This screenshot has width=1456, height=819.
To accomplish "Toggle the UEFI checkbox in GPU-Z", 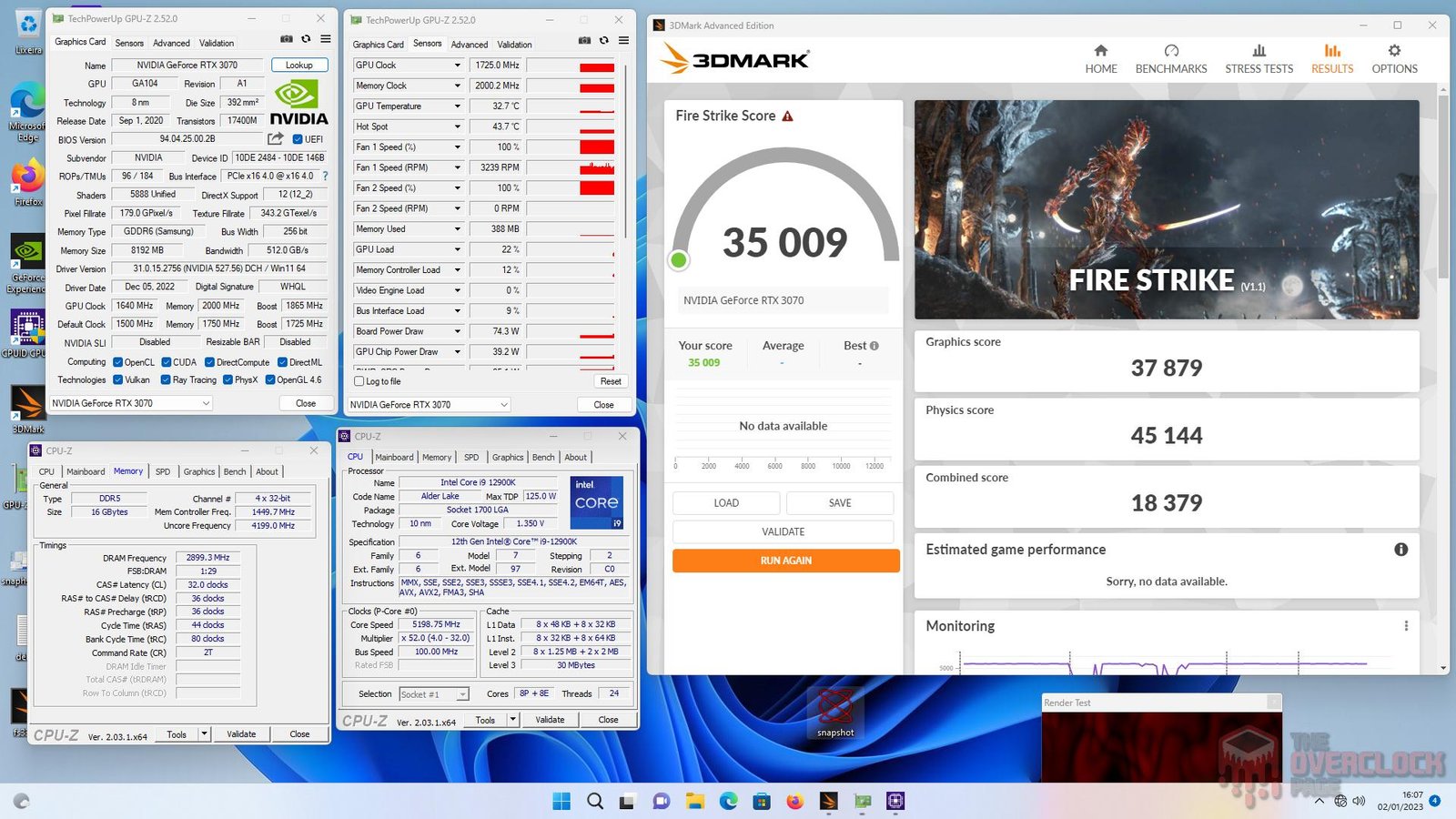I will (298, 138).
